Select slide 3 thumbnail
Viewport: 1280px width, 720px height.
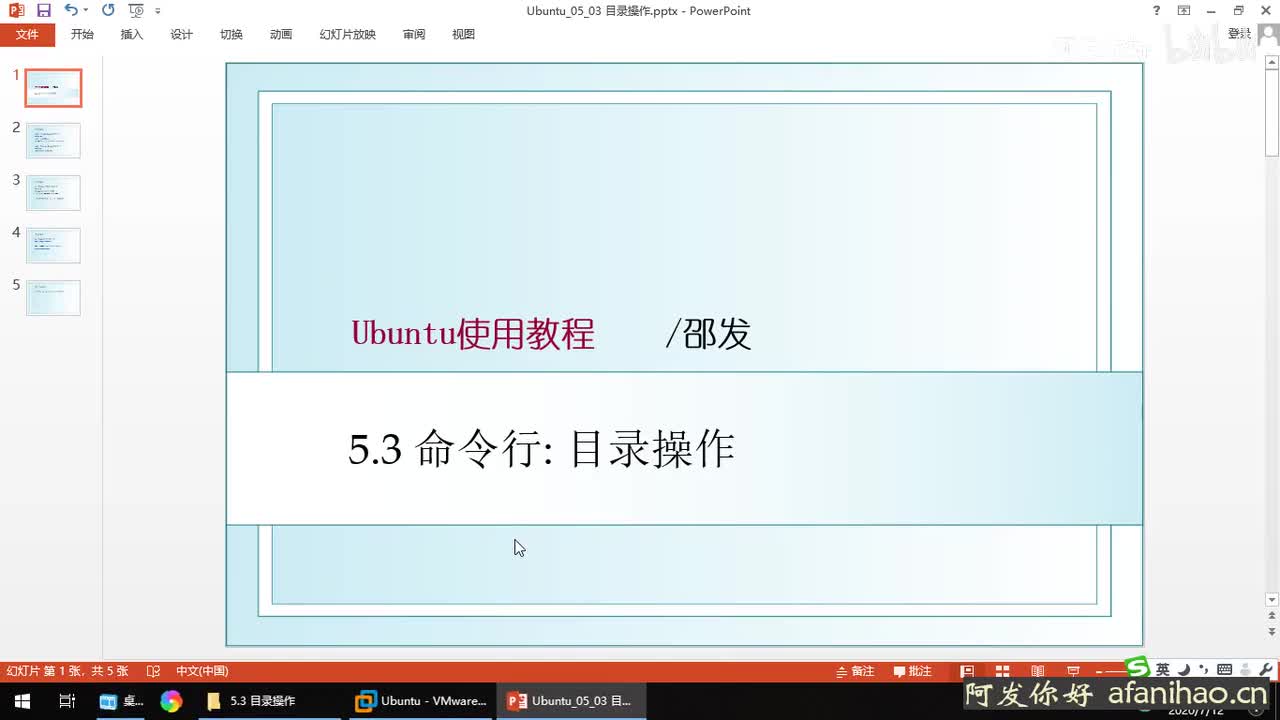[x=53, y=192]
